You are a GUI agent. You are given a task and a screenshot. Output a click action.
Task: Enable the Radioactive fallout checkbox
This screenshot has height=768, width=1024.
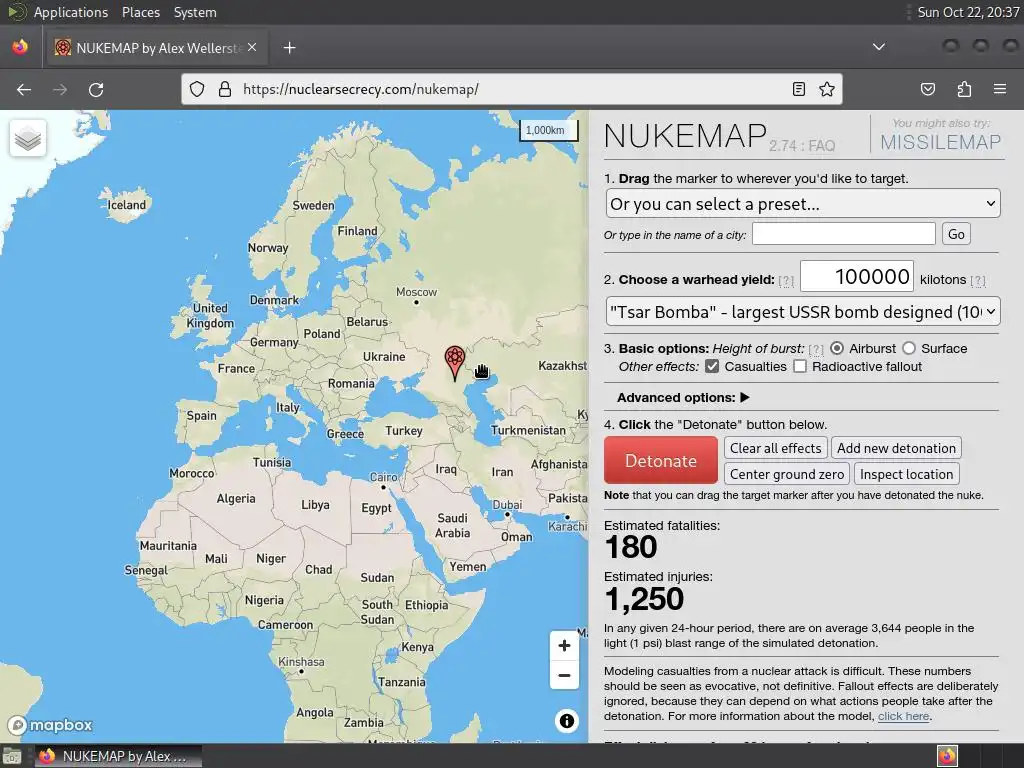[x=800, y=366]
